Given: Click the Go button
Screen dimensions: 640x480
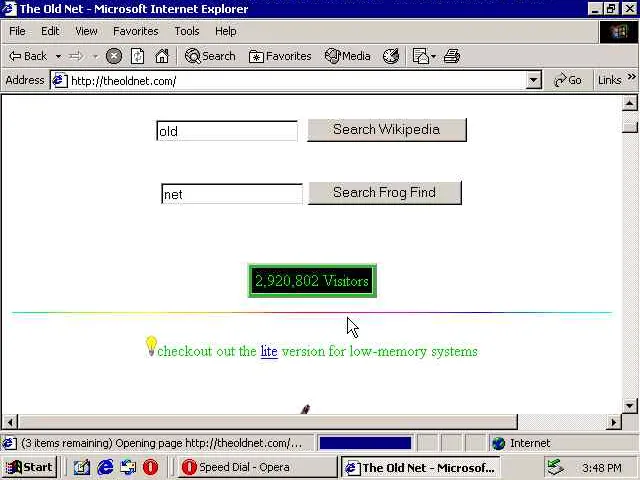Looking at the screenshot, I should (x=568, y=80).
